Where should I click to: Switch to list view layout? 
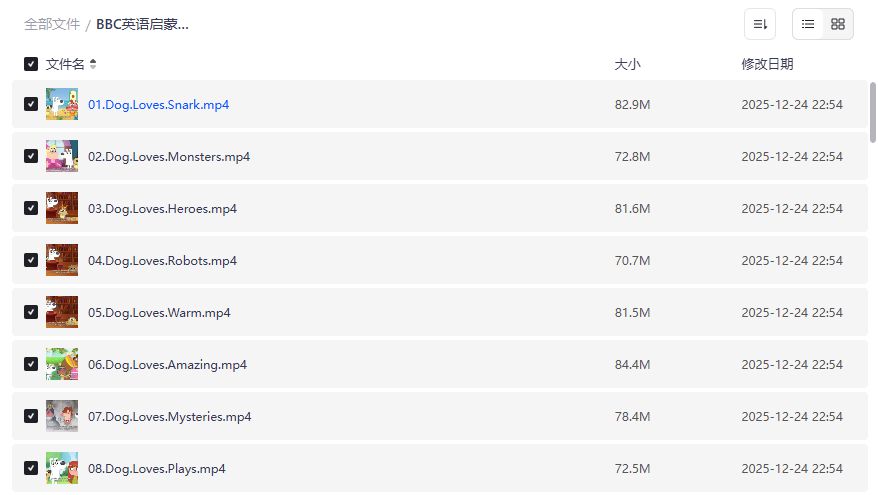[x=808, y=24]
